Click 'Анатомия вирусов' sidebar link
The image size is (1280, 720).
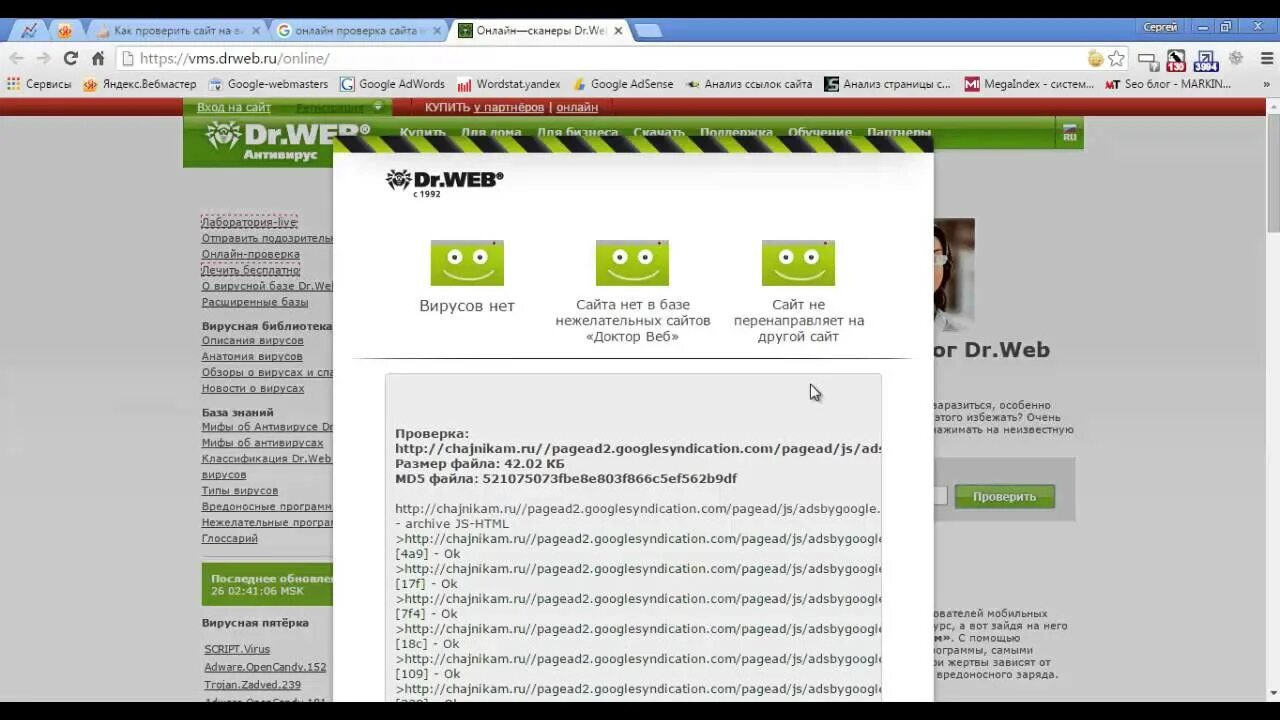point(252,356)
